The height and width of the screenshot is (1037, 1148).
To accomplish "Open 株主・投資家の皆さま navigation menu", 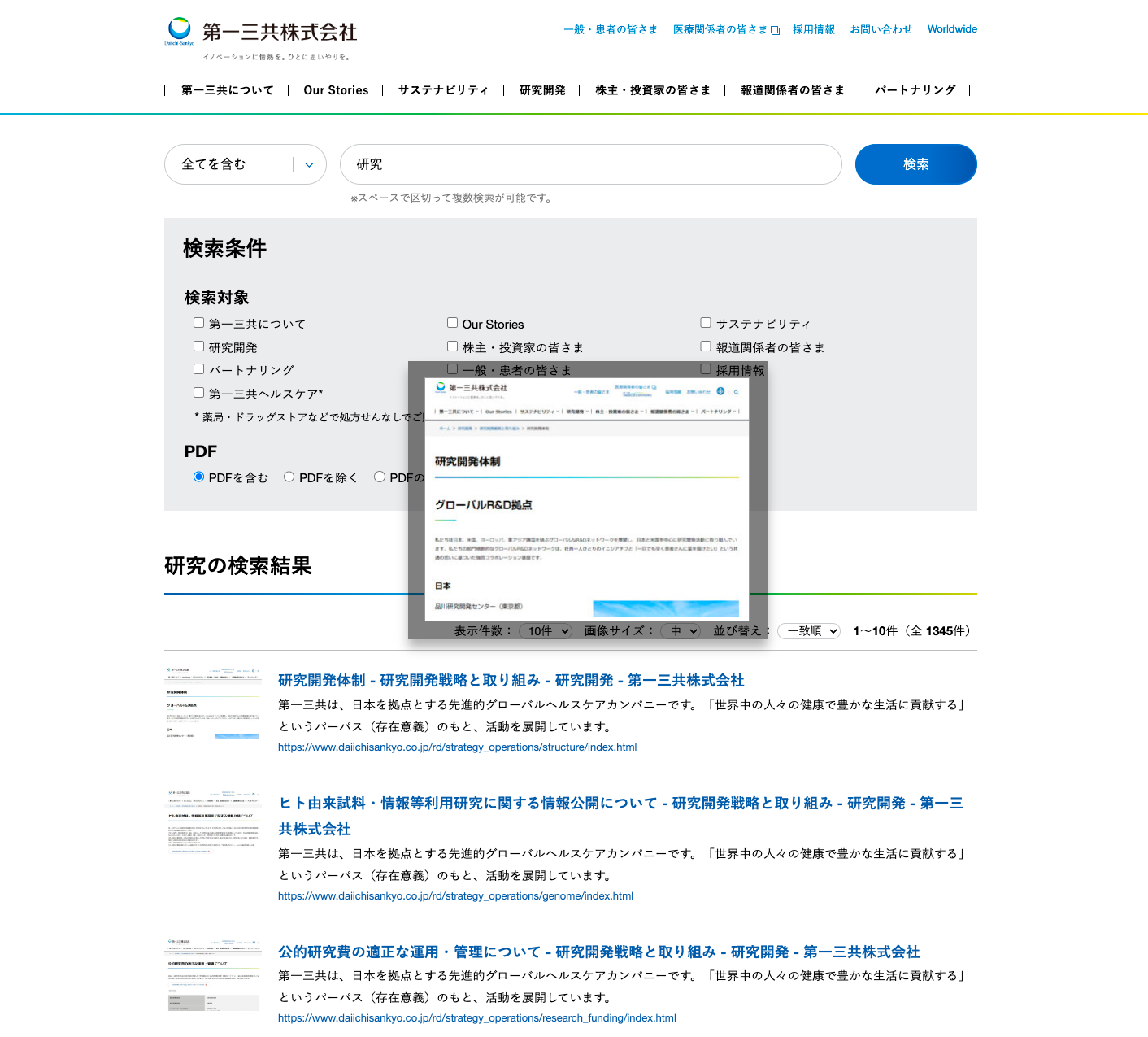I will pos(653,90).
